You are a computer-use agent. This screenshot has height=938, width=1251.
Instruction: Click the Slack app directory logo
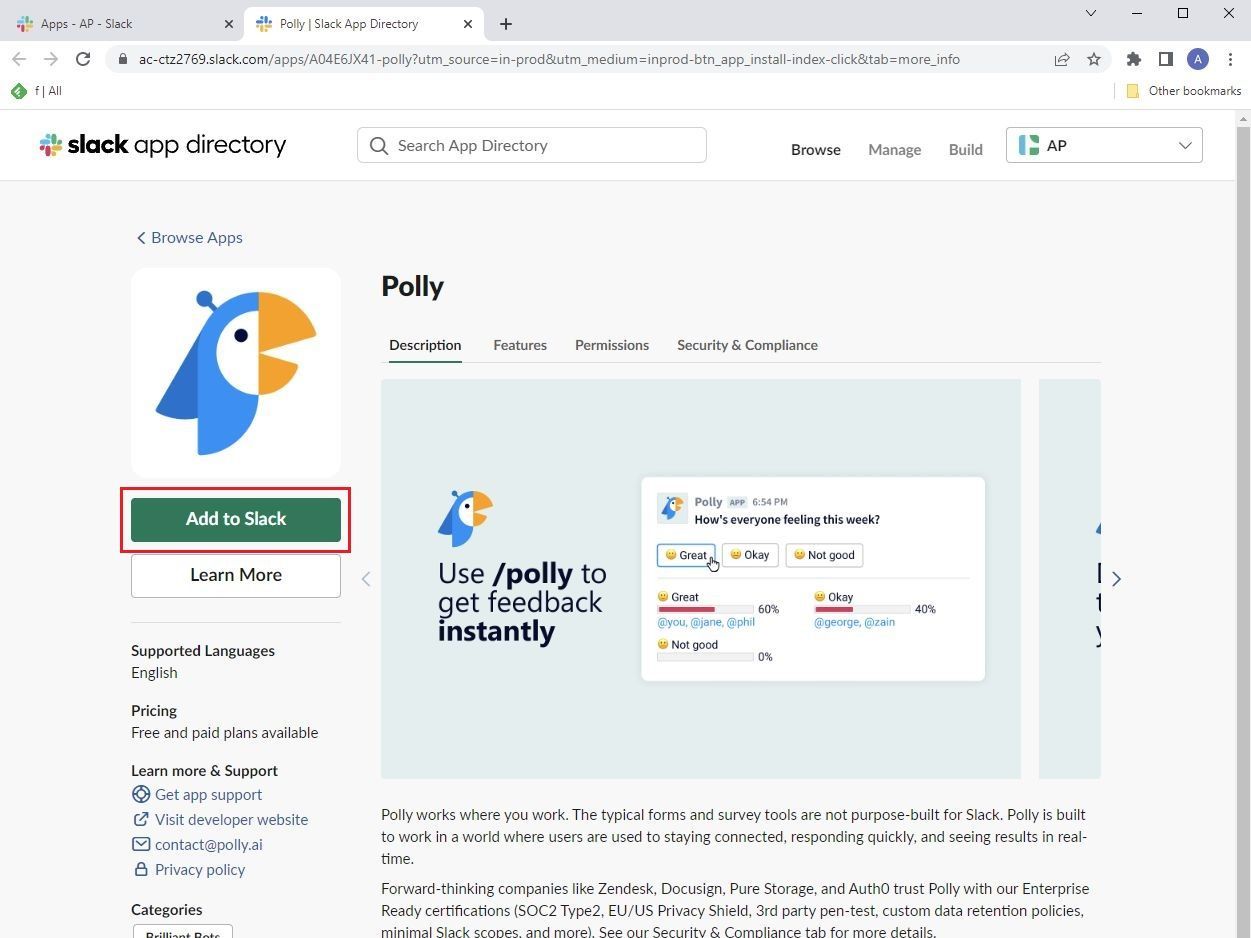162,144
